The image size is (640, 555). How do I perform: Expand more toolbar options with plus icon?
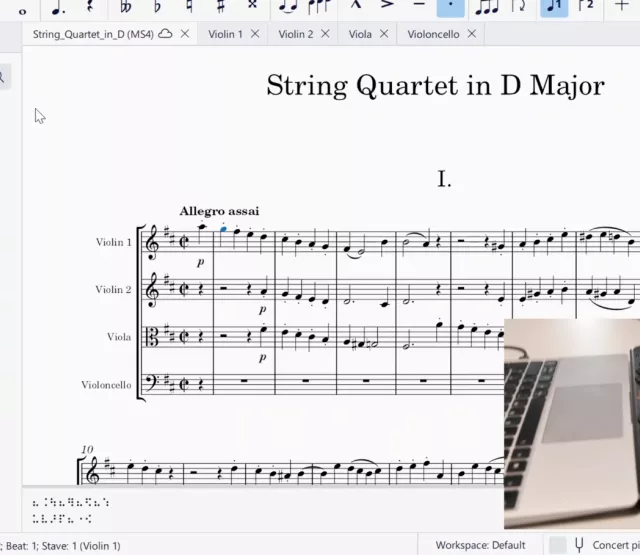(622, 6)
